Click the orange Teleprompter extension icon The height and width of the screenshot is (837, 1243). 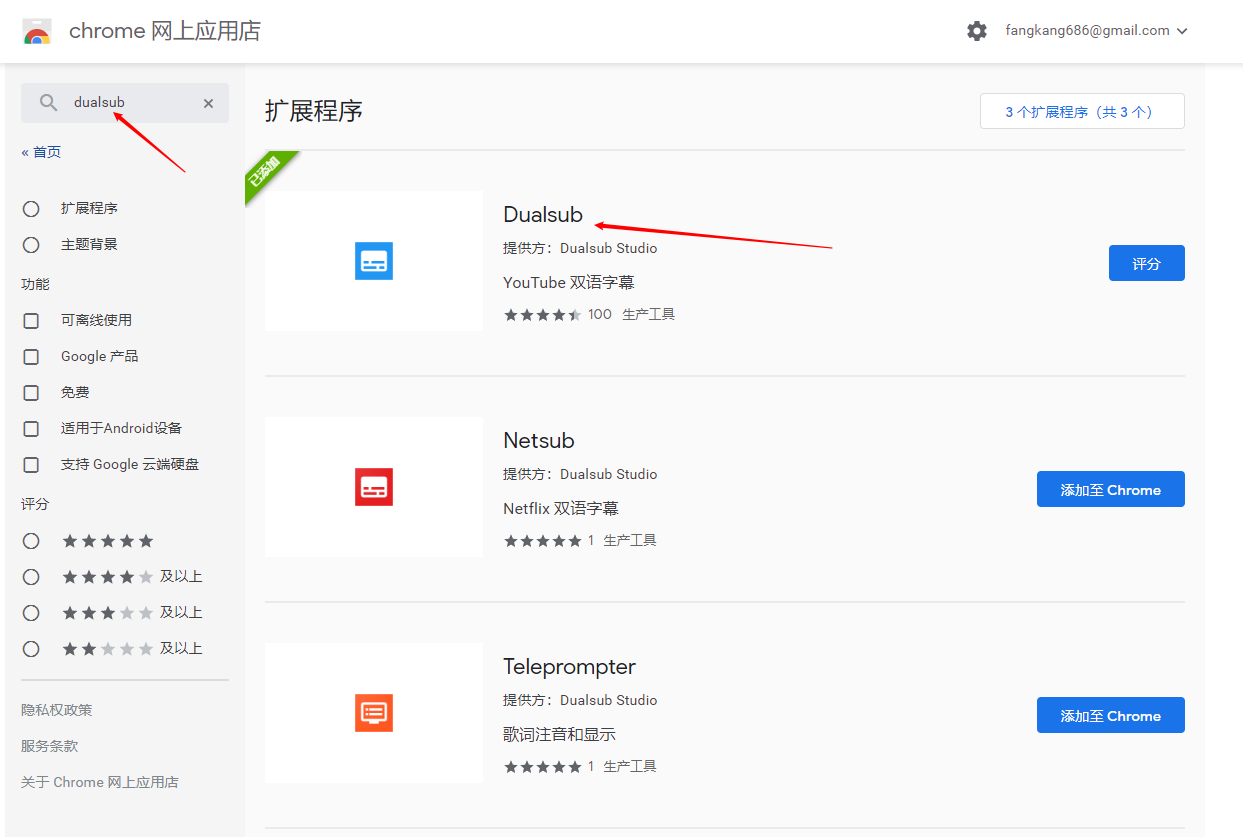[x=374, y=713]
